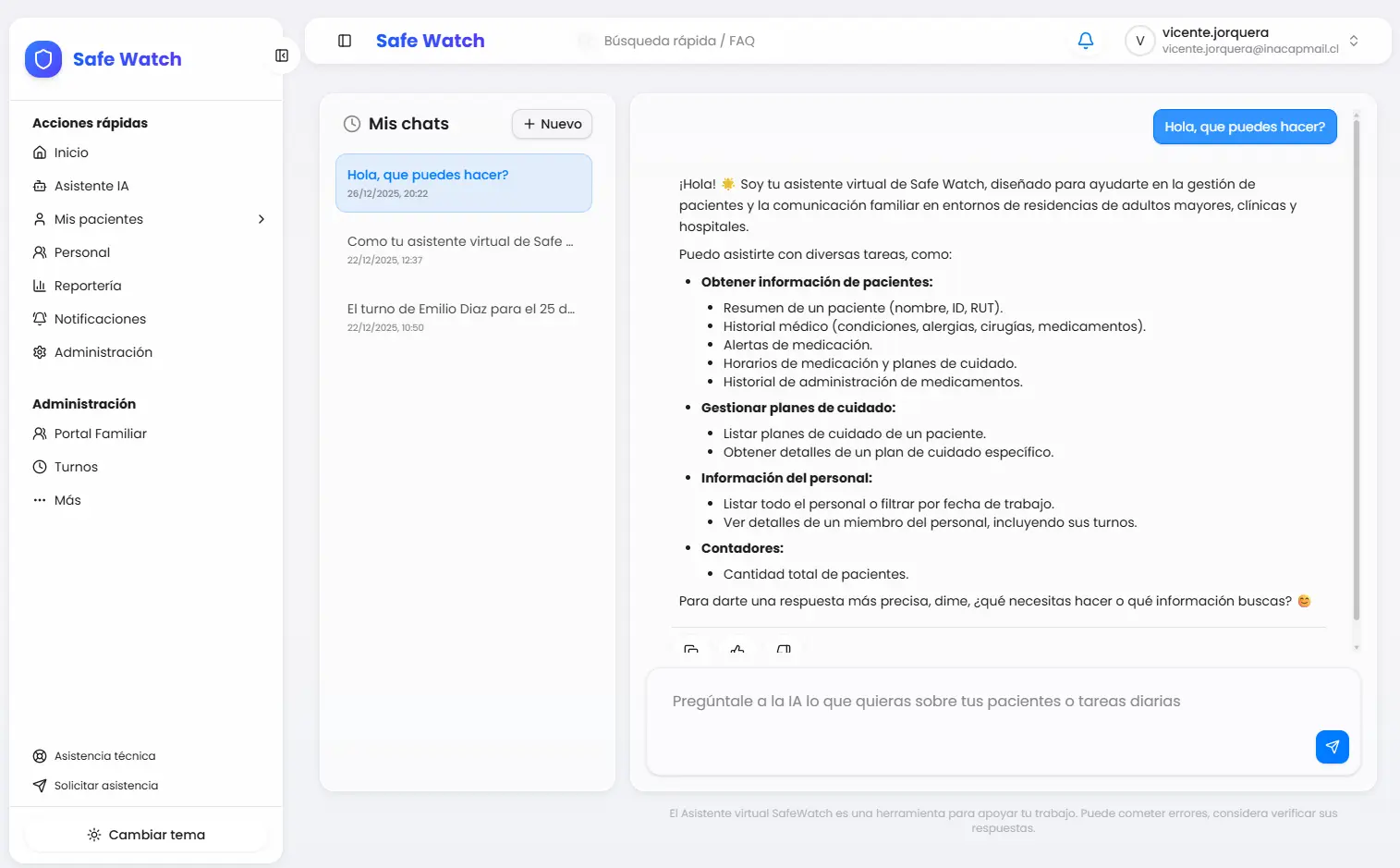The image size is (1400, 868).
Task: Expand the Mis pacientes submenu chevron
Action: tap(262, 219)
